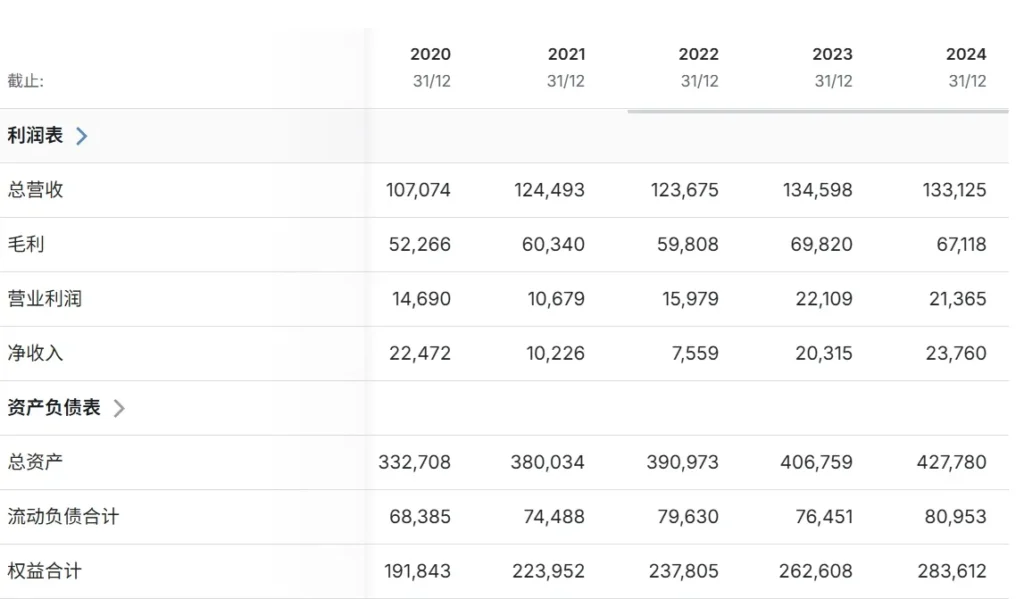Click the 截止 date label
Image resolution: width=1024 pixels, height=599 pixels.
[x=26, y=81]
